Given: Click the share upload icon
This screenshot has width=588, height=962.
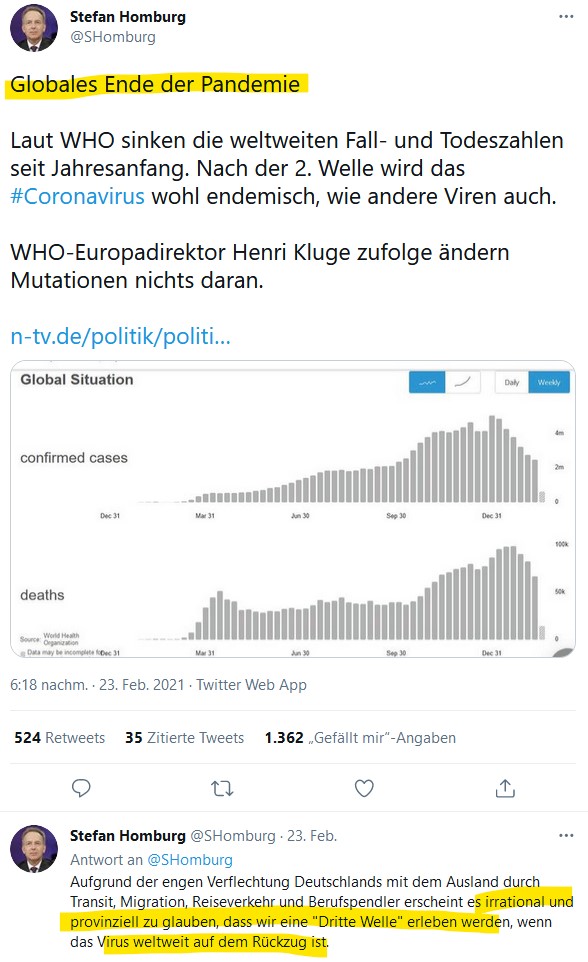Looking at the screenshot, I should [505, 788].
